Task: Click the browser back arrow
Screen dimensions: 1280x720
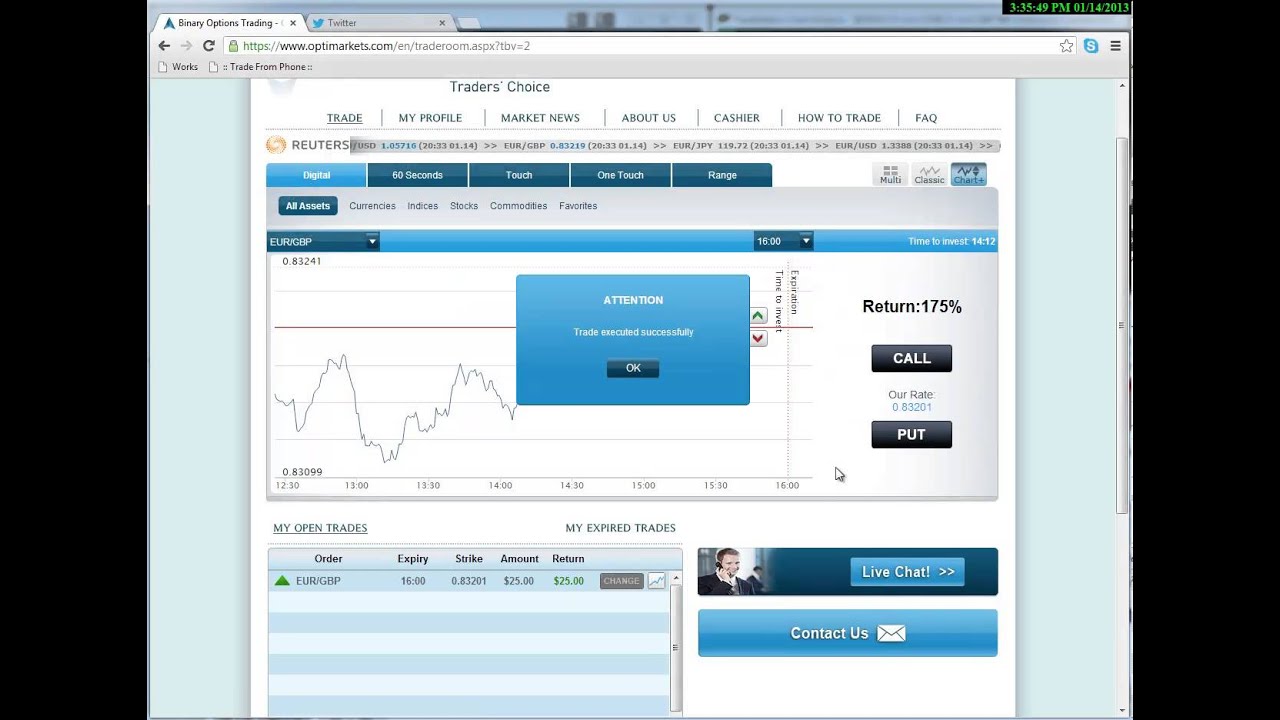Action: (164, 46)
